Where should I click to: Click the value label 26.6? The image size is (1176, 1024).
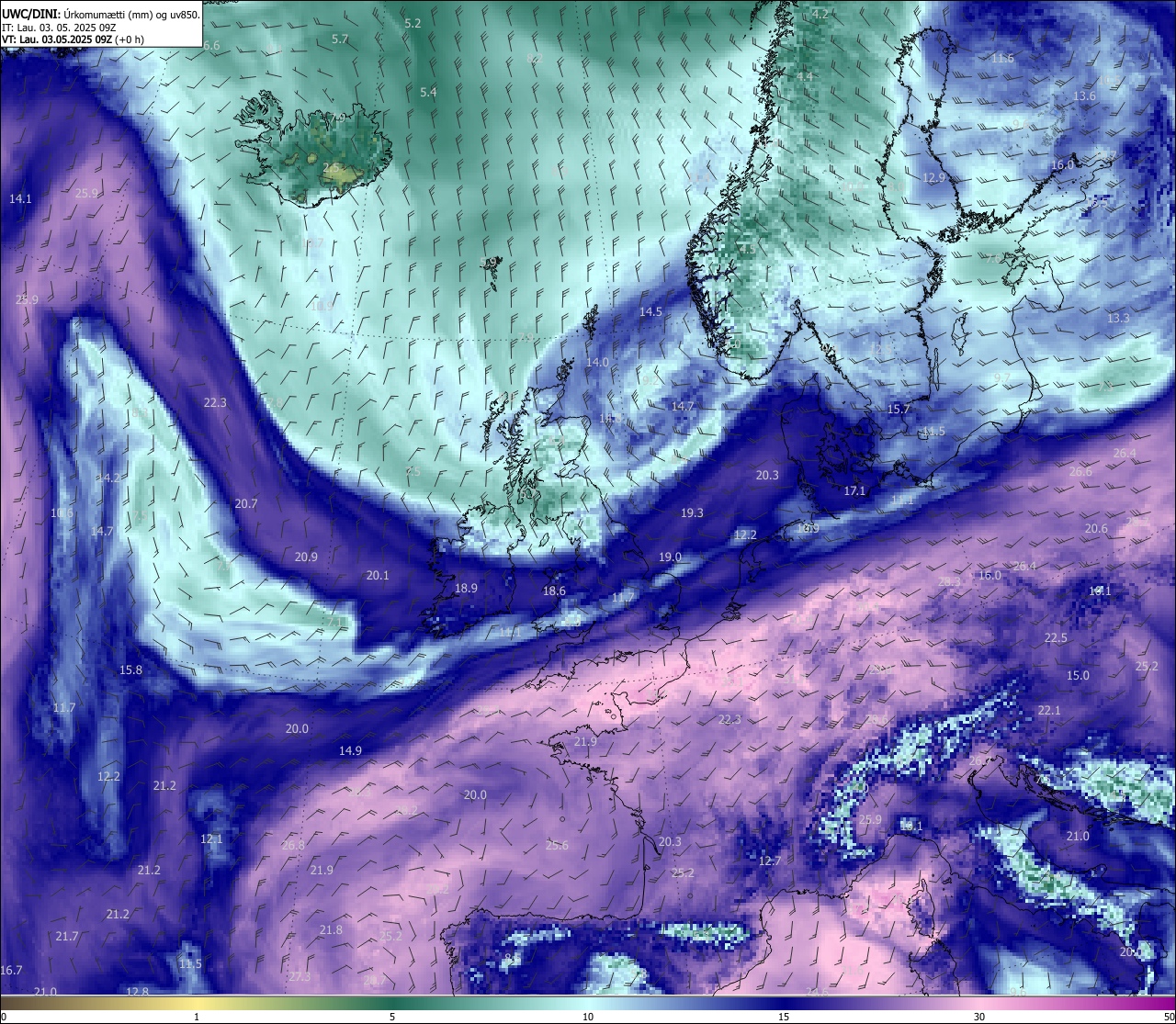point(1080,472)
